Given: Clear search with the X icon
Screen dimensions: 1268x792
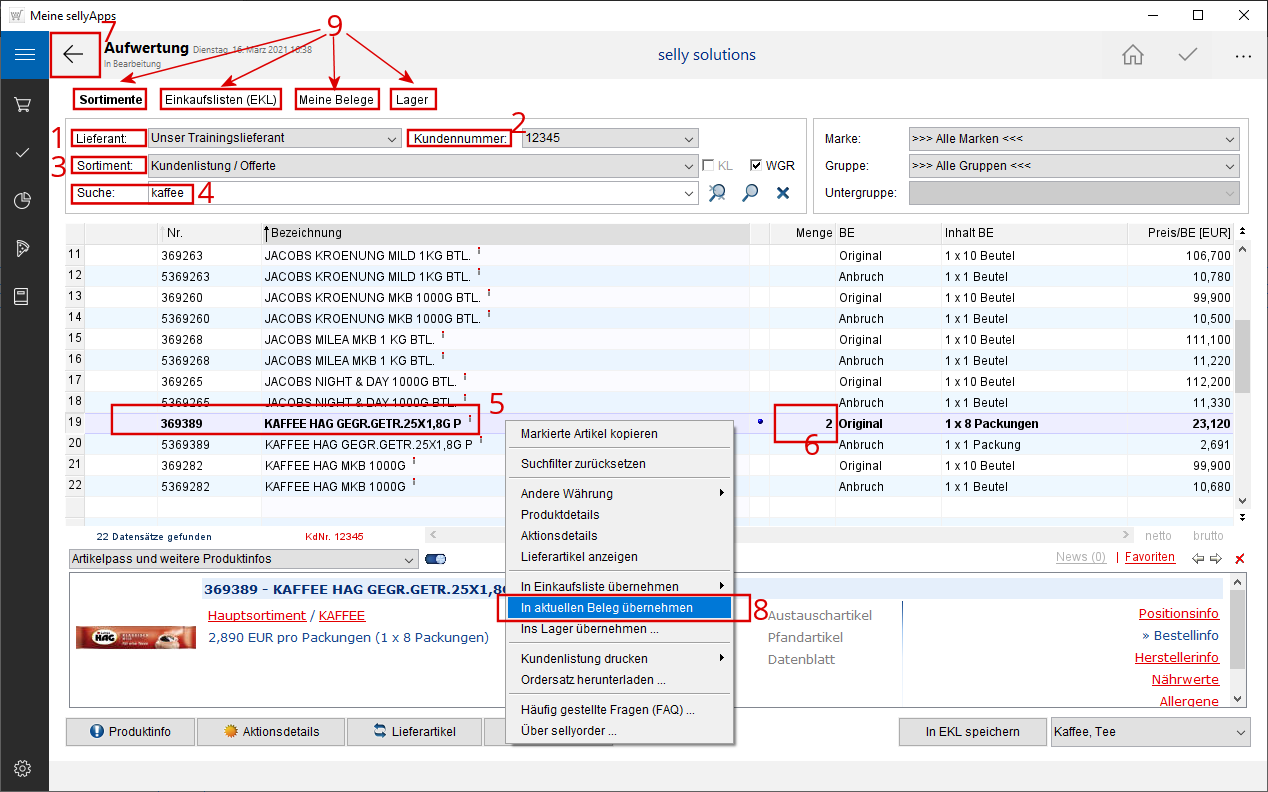Looking at the screenshot, I should [x=783, y=193].
